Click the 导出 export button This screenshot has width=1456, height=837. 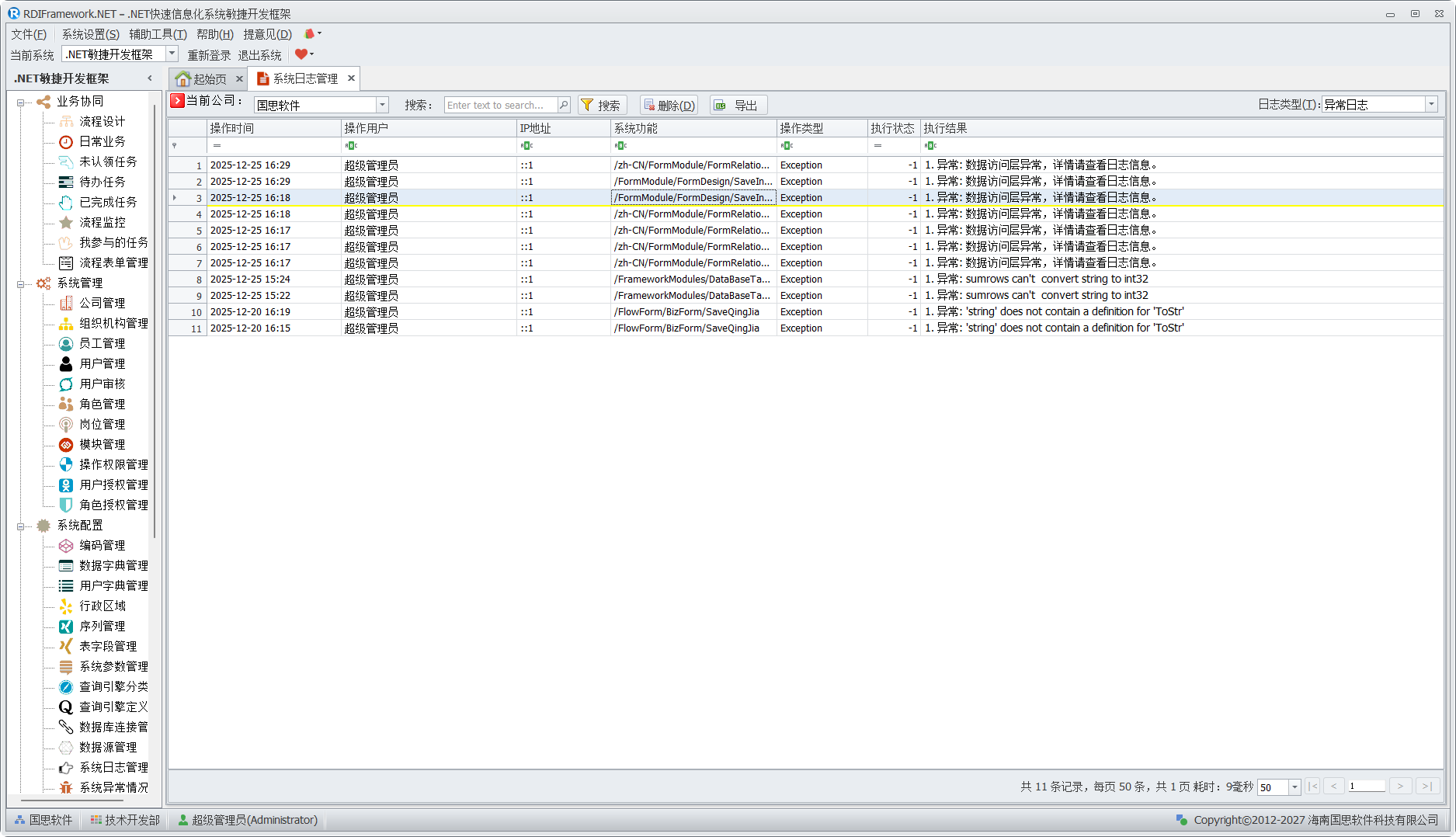pyautogui.click(x=738, y=105)
